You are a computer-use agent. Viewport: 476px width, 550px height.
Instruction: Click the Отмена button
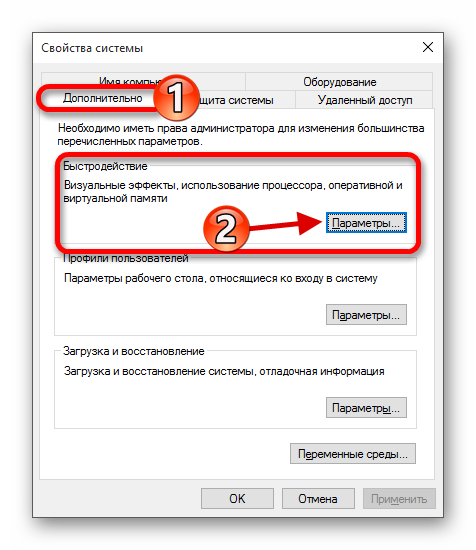coord(318,499)
